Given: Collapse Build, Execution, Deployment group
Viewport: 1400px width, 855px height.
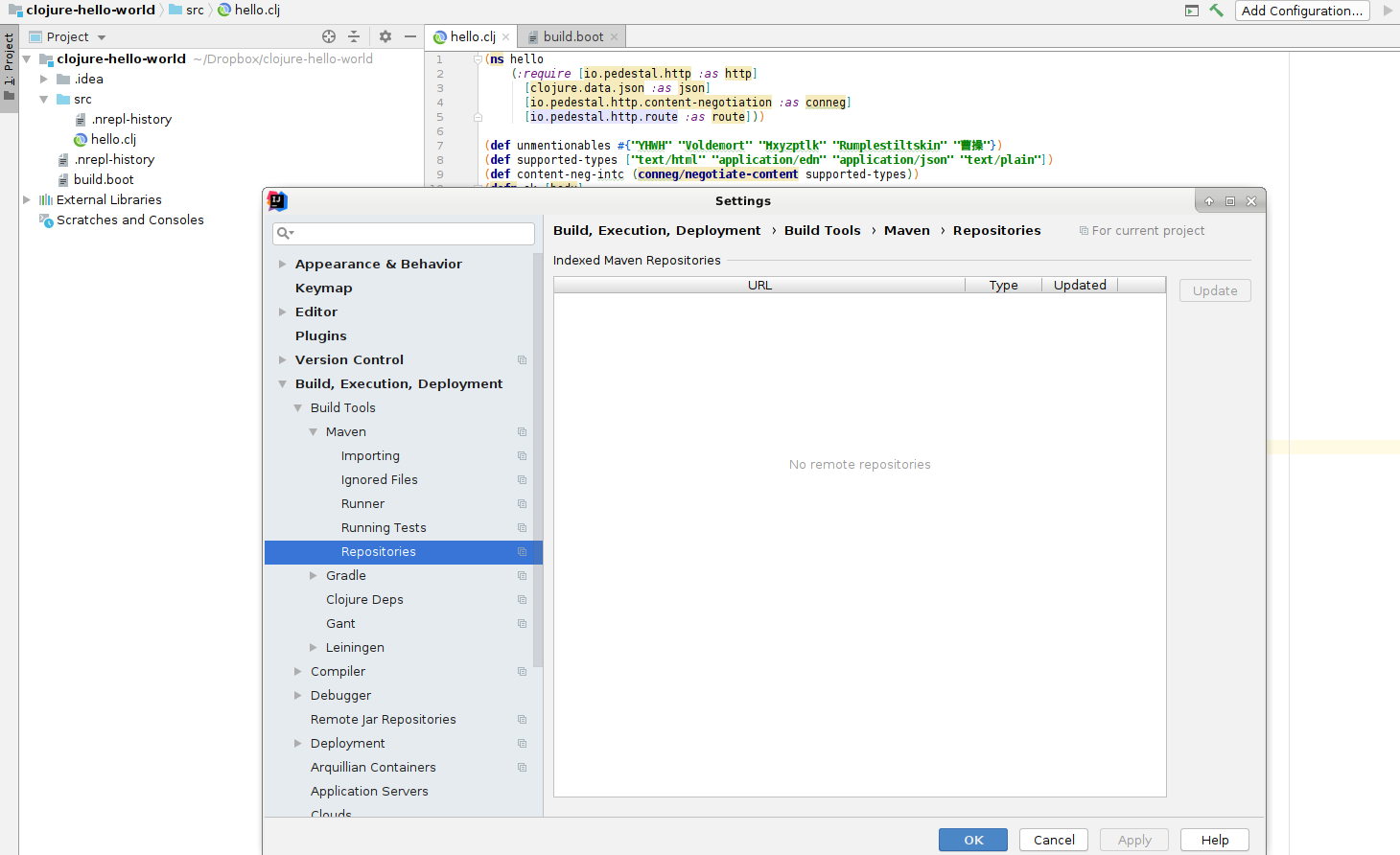Looking at the screenshot, I should pyautogui.click(x=283, y=384).
